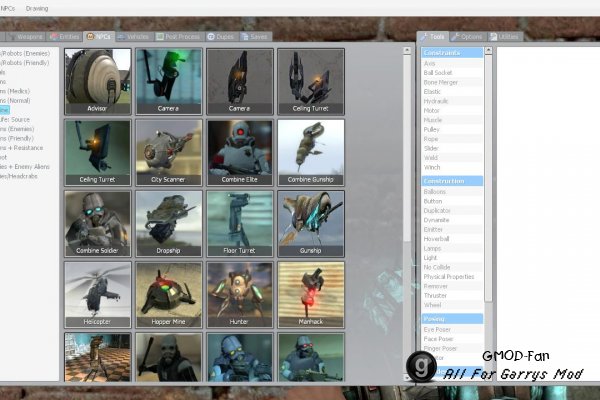Pick the Dynamite tool

tap(452, 220)
